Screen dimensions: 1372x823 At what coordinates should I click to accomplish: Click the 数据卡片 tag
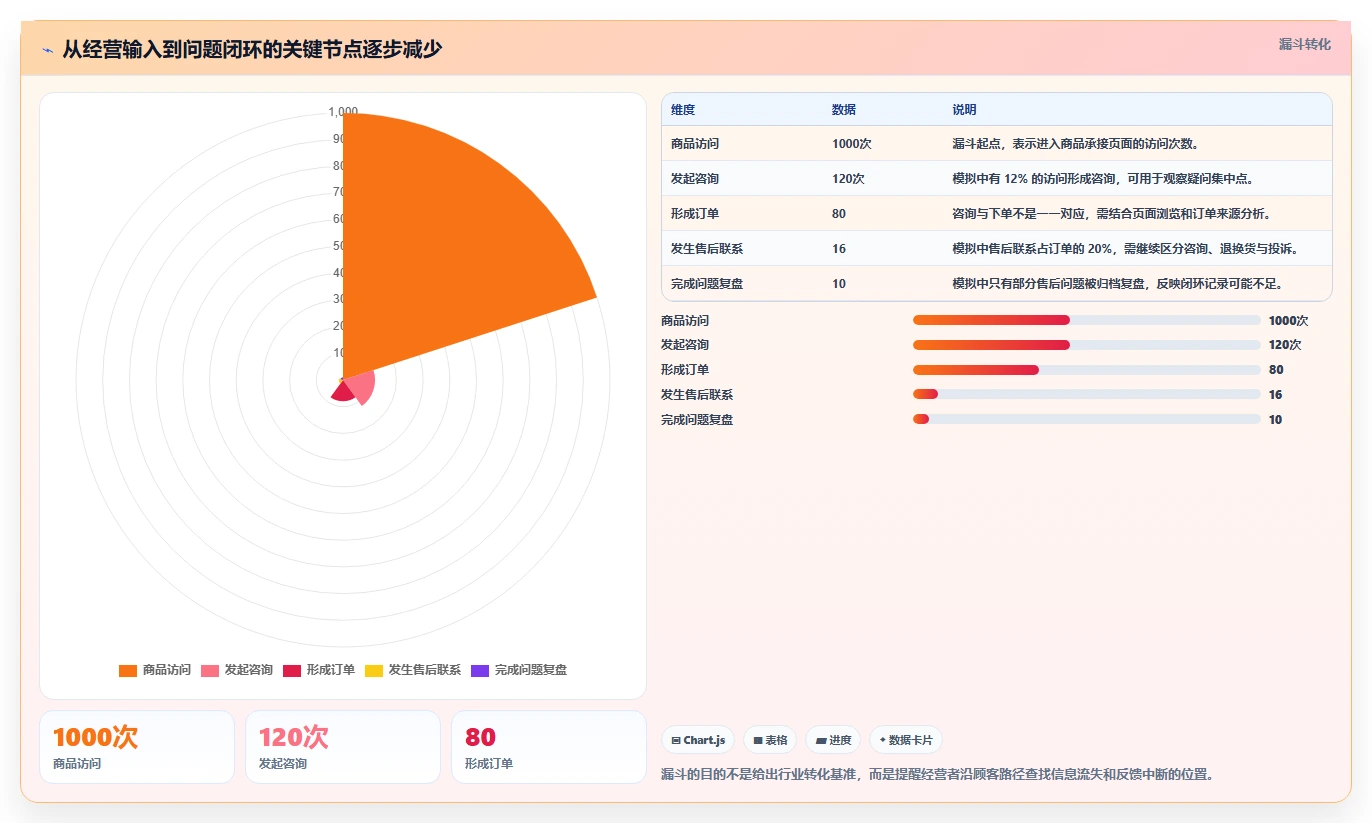[x=906, y=740]
